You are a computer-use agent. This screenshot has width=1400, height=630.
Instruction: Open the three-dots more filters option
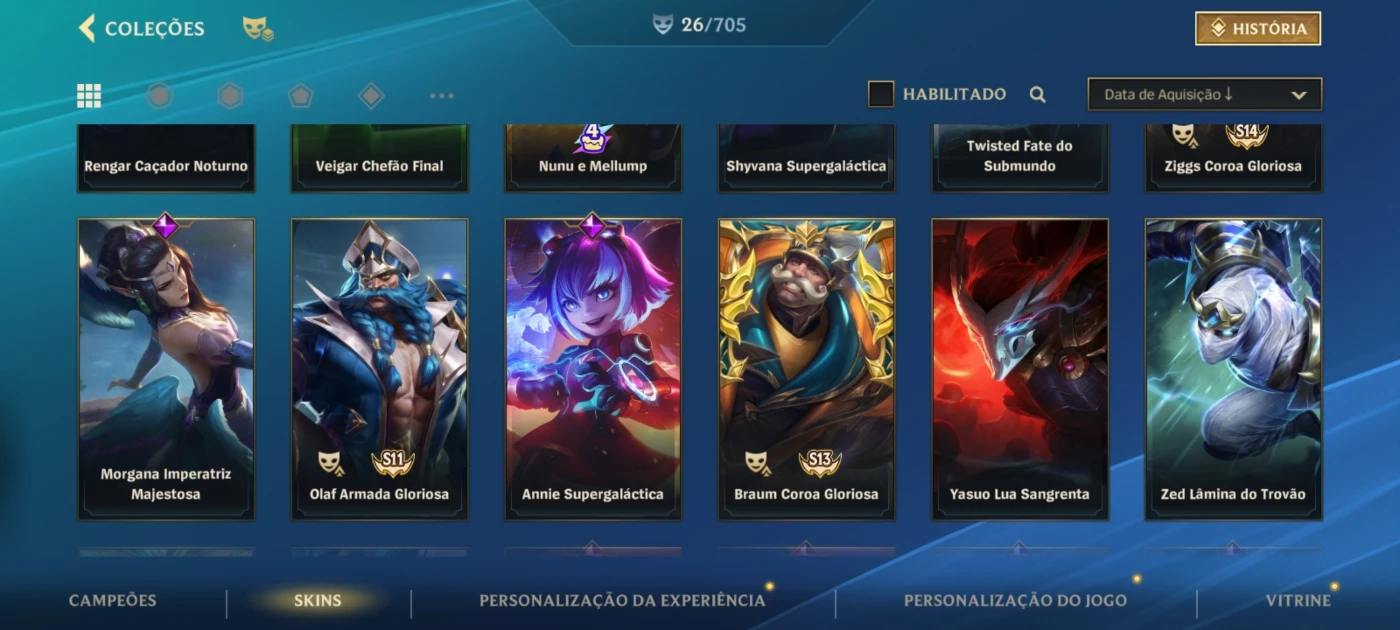tap(441, 96)
